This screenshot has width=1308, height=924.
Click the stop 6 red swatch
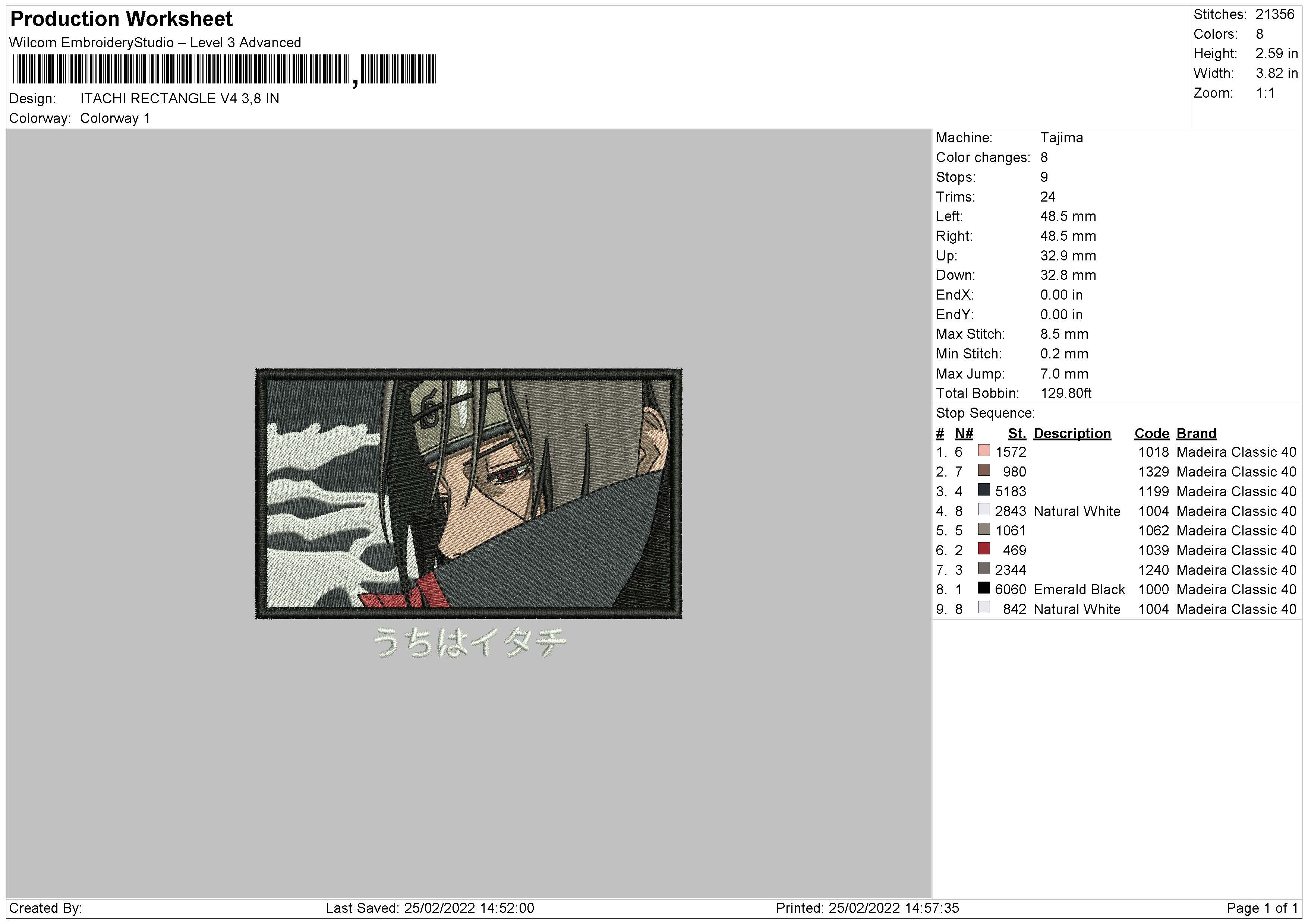(984, 549)
